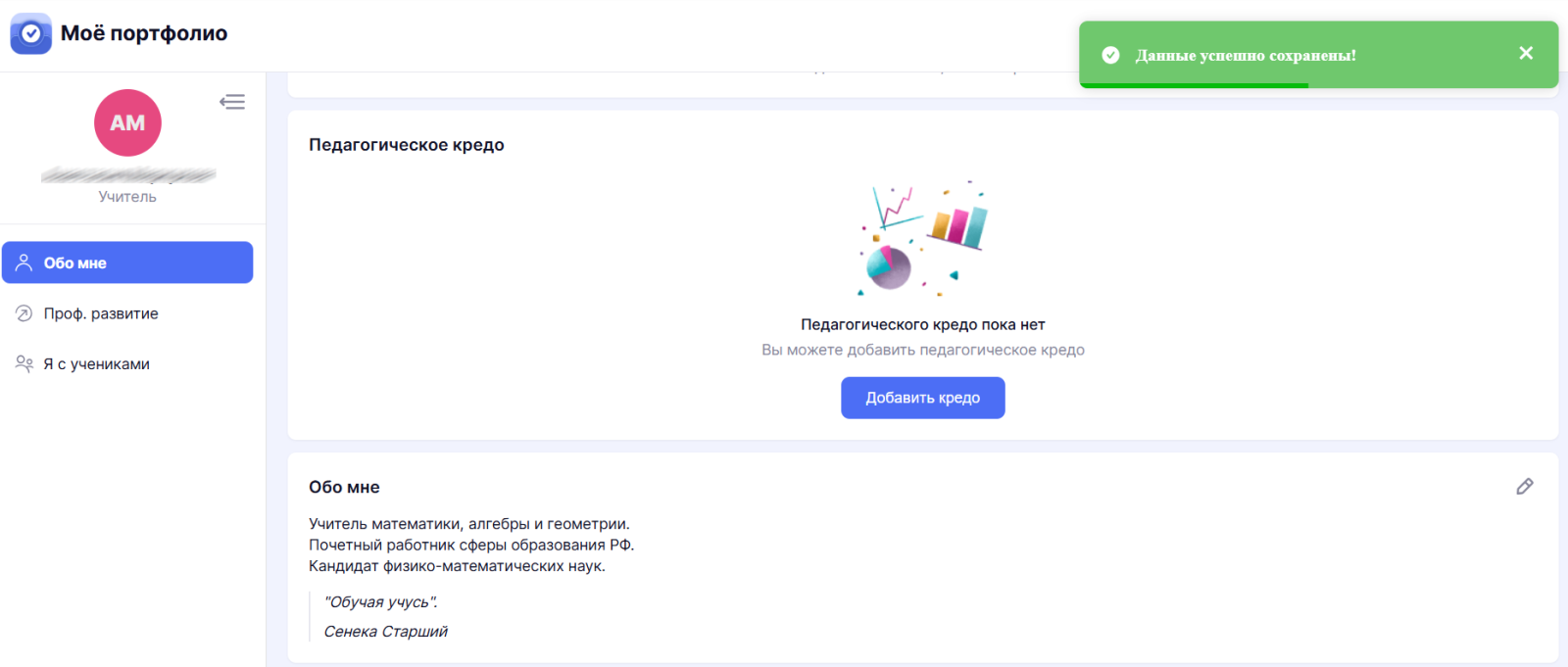Click the Педагогического кредо пока нет text

point(923,324)
